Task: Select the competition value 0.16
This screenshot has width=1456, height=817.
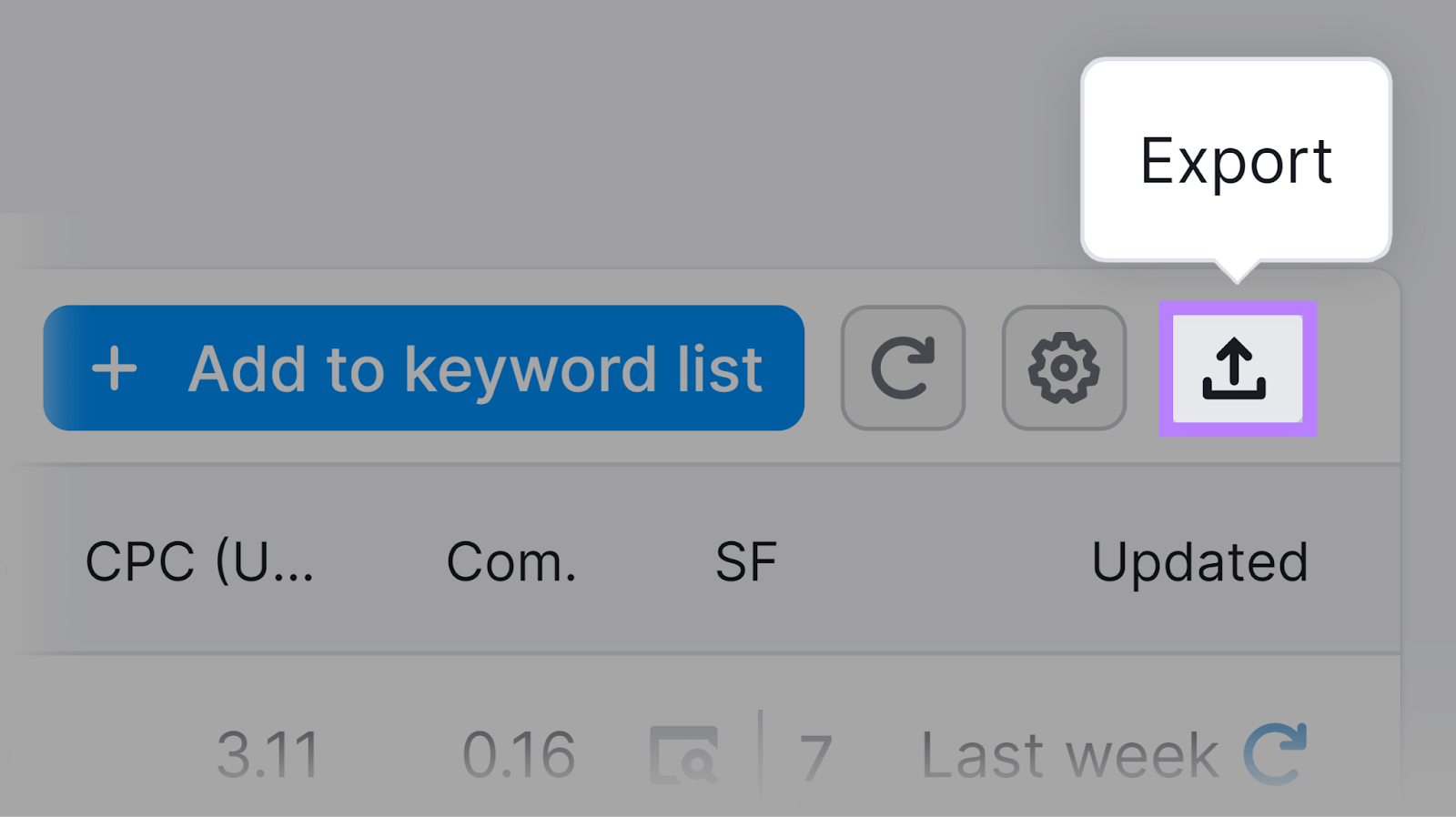Action: coord(521,751)
